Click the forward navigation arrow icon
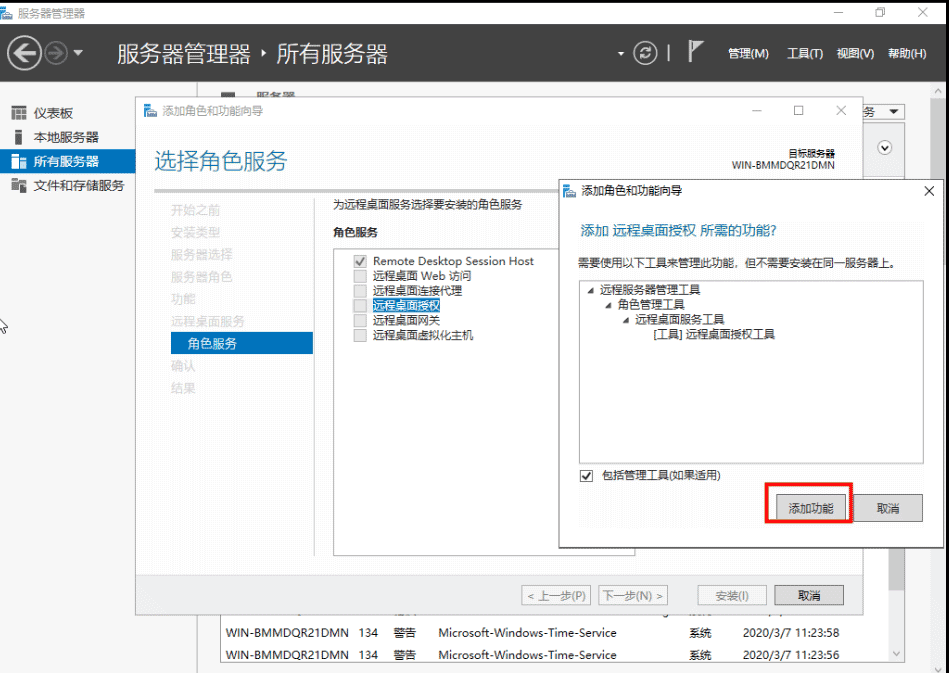 pyautogui.click(x=56, y=53)
